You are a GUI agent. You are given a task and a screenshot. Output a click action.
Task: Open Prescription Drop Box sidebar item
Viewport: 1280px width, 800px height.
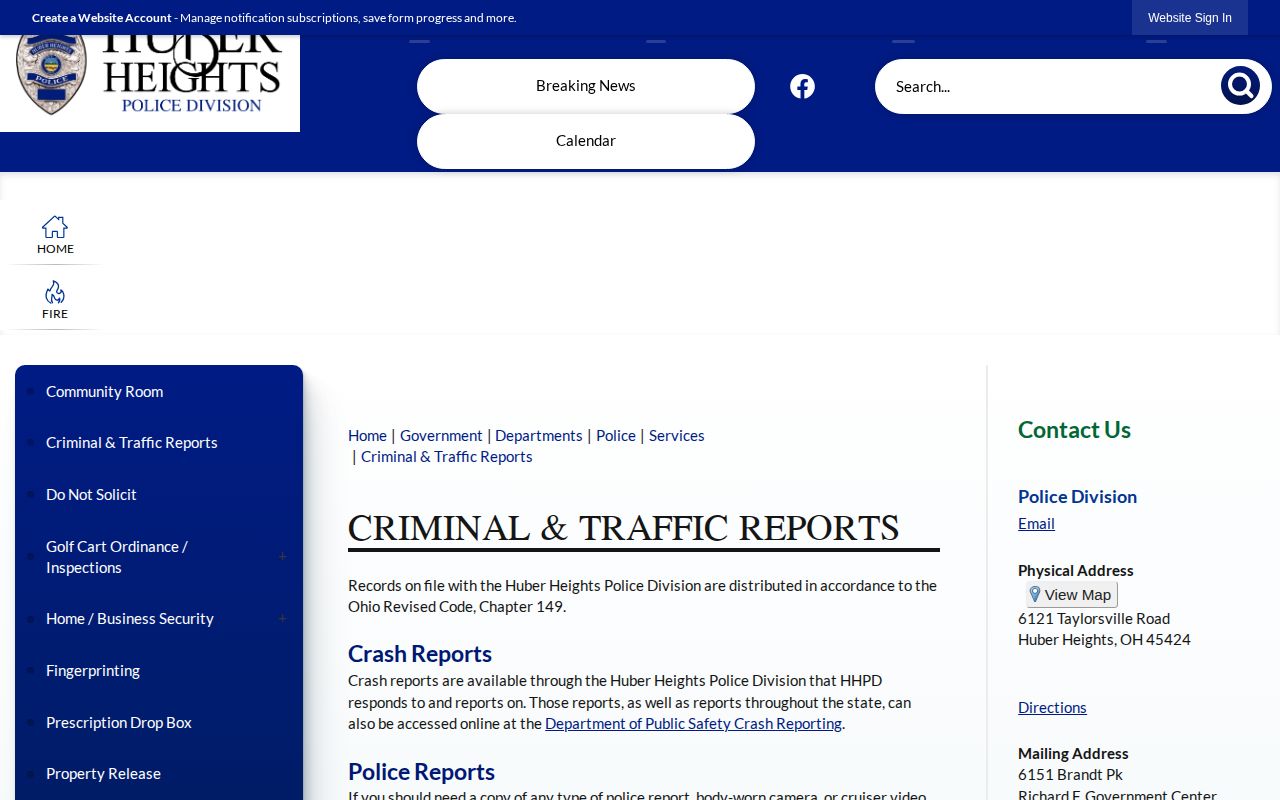tap(119, 722)
